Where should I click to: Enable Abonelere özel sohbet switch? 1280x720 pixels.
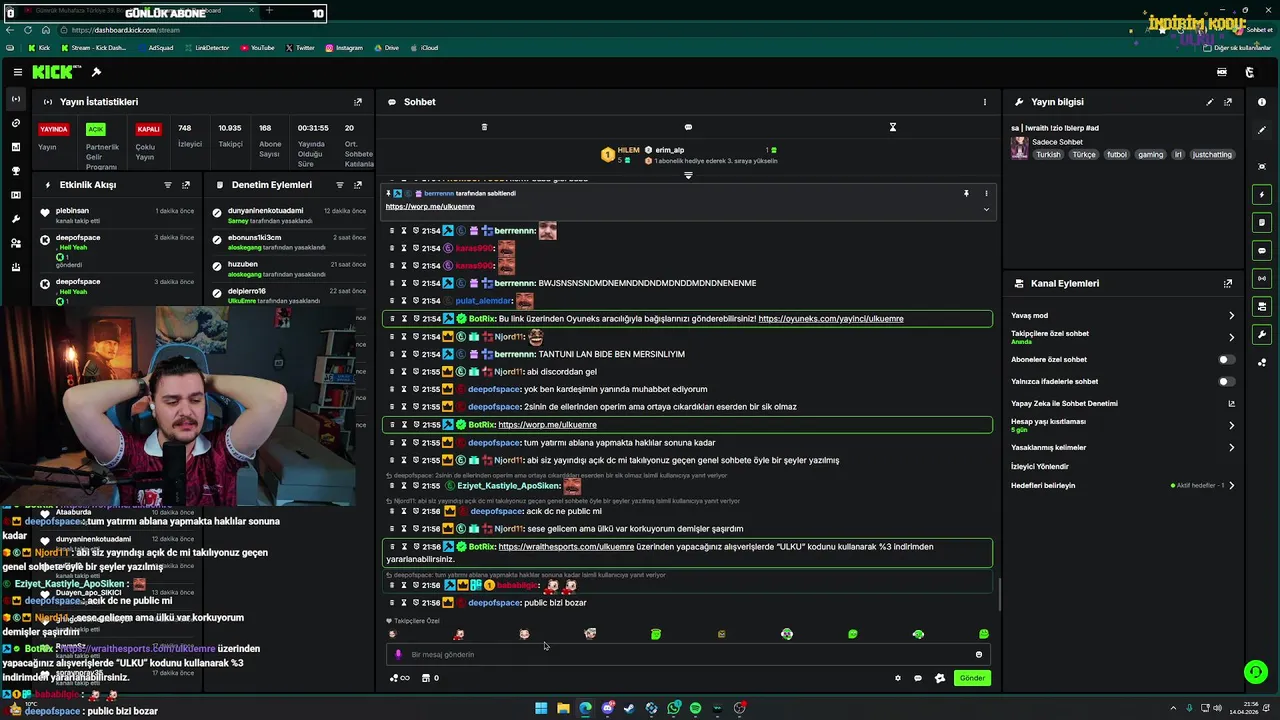point(1225,359)
